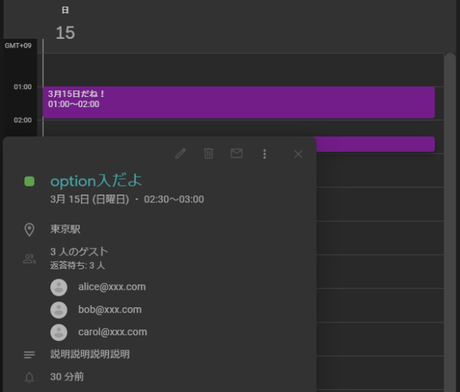The height and width of the screenshot is (392, 460).
Task: Click the 30 分前 reminder text
Action: 67,377
